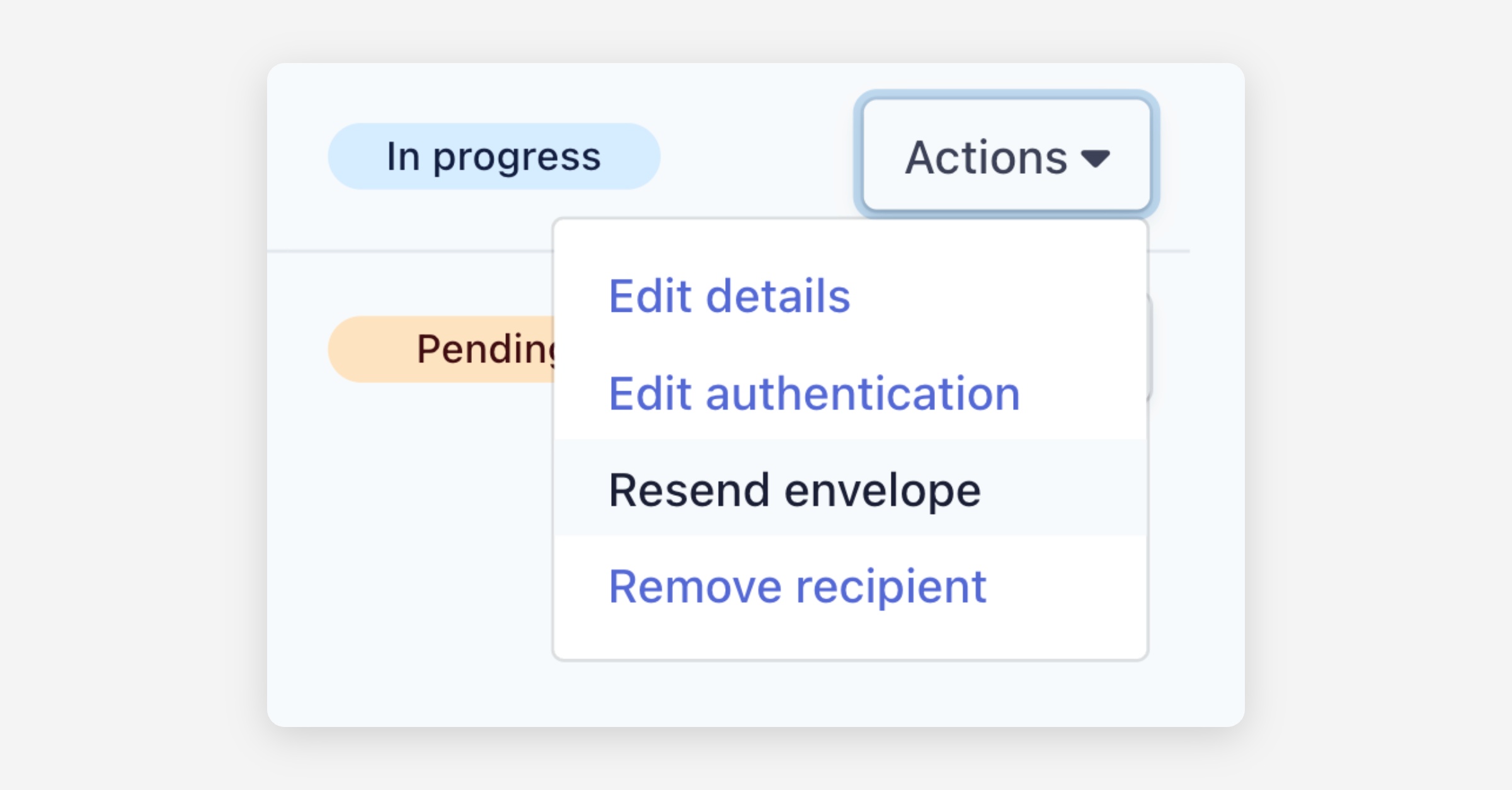Choose Edit details from the menu

tap(729, 296)
